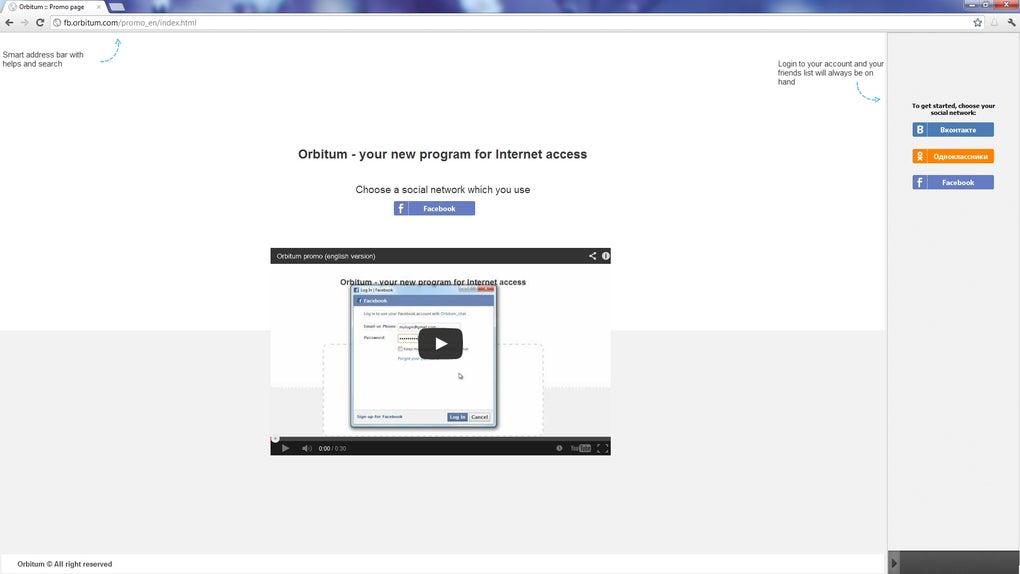The height and width of the screenshot is (574, 1020).
Task: Mute the video with the speaker icon
Action: 306,448
